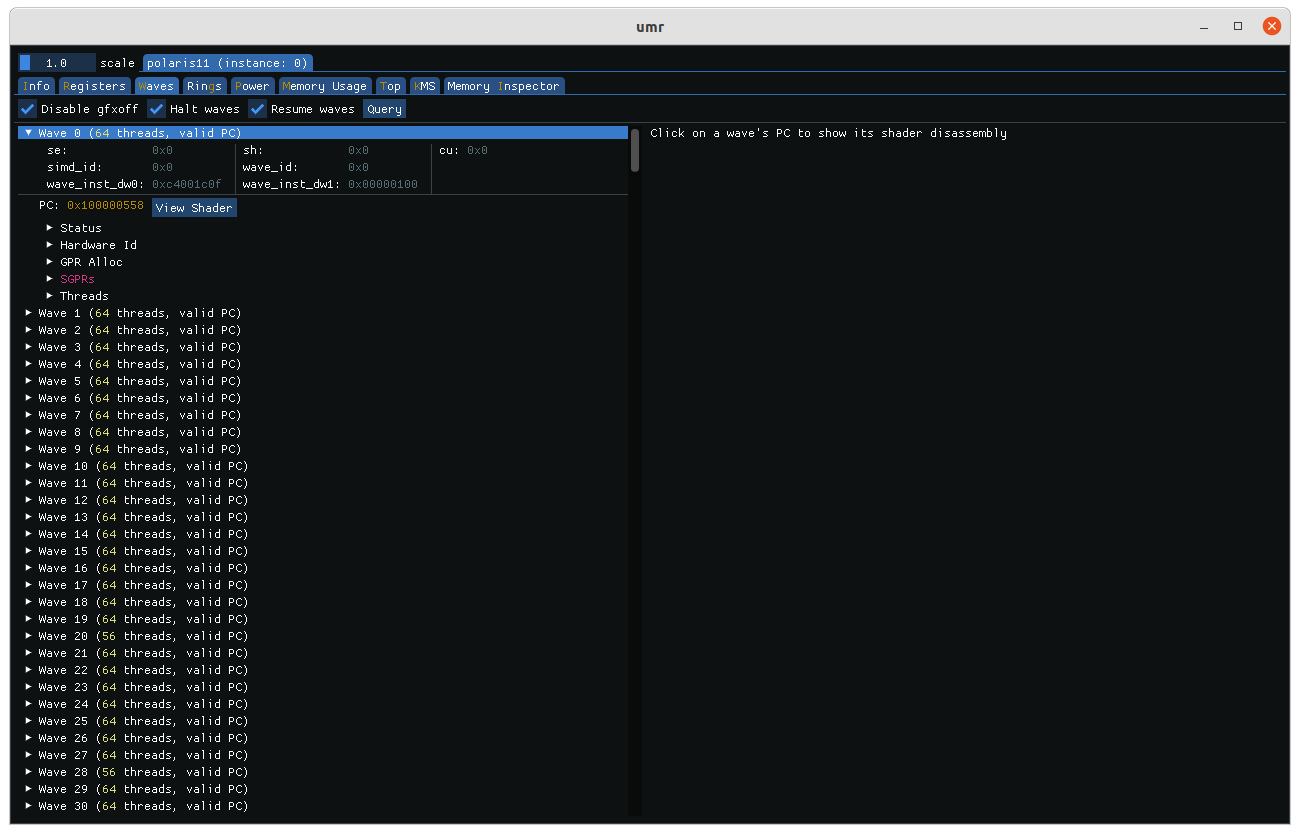1300x834 pixels.
Task: Select the Waves tab
Action: point(156,86)
